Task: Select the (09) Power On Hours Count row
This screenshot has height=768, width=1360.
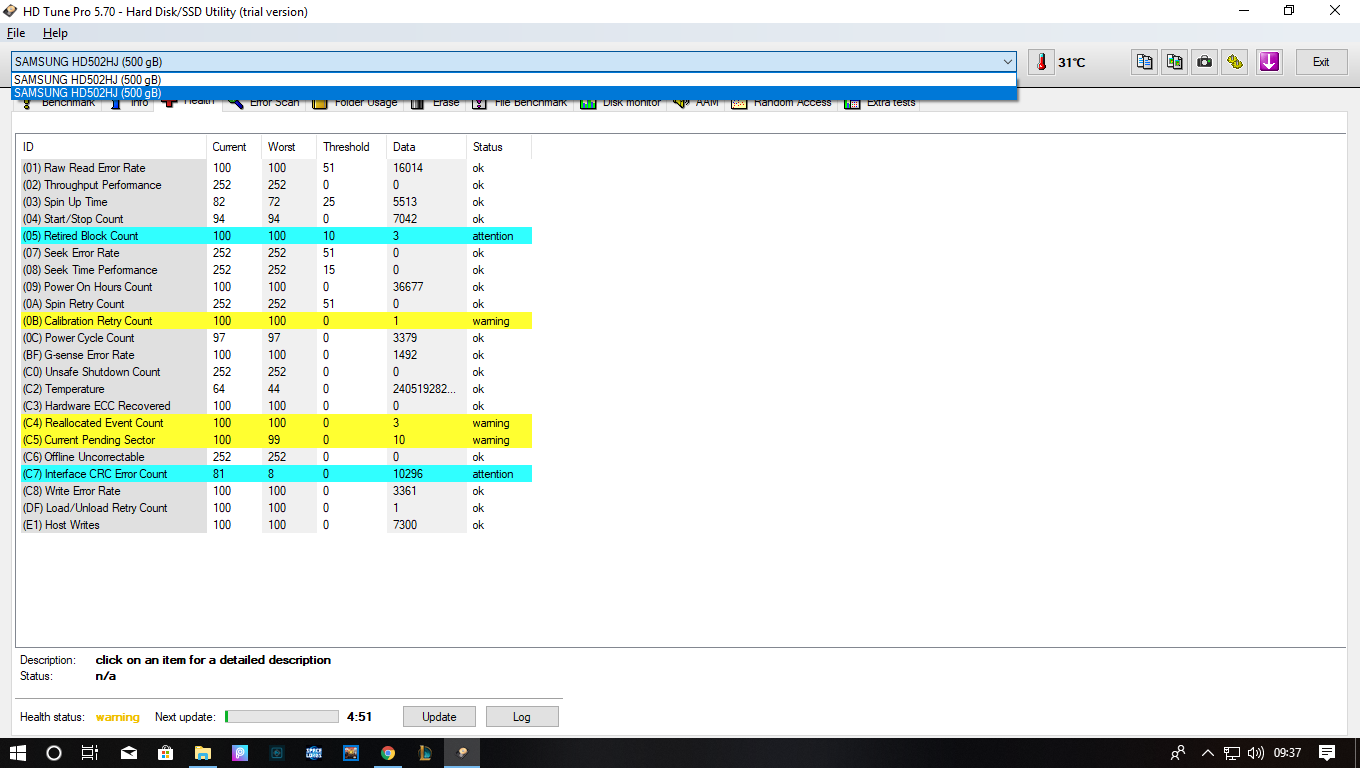Action: [276, 287]
